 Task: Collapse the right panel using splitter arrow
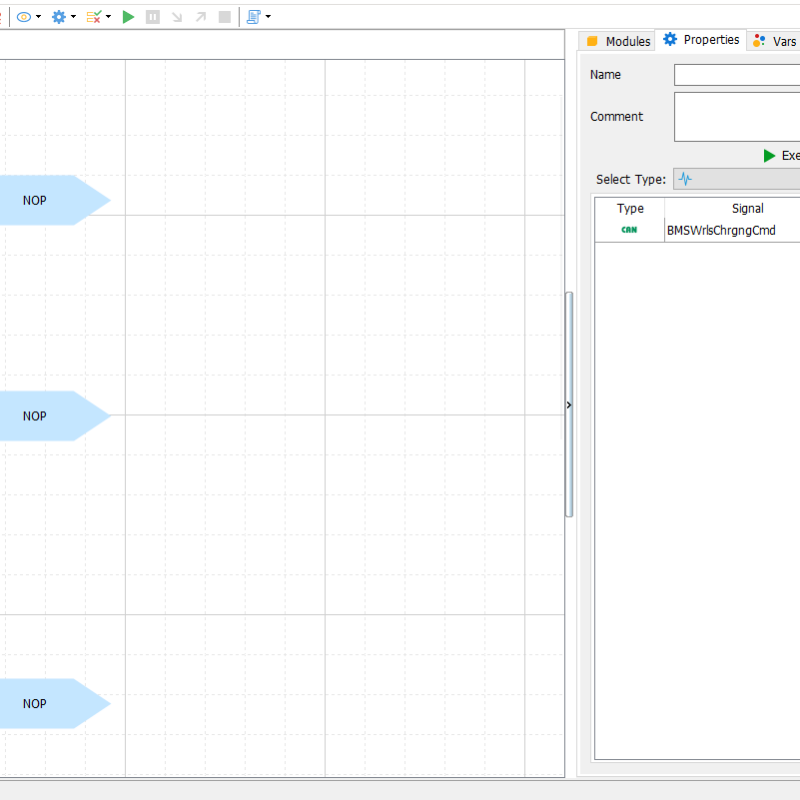pyautogui.click(x=569, y=405)
